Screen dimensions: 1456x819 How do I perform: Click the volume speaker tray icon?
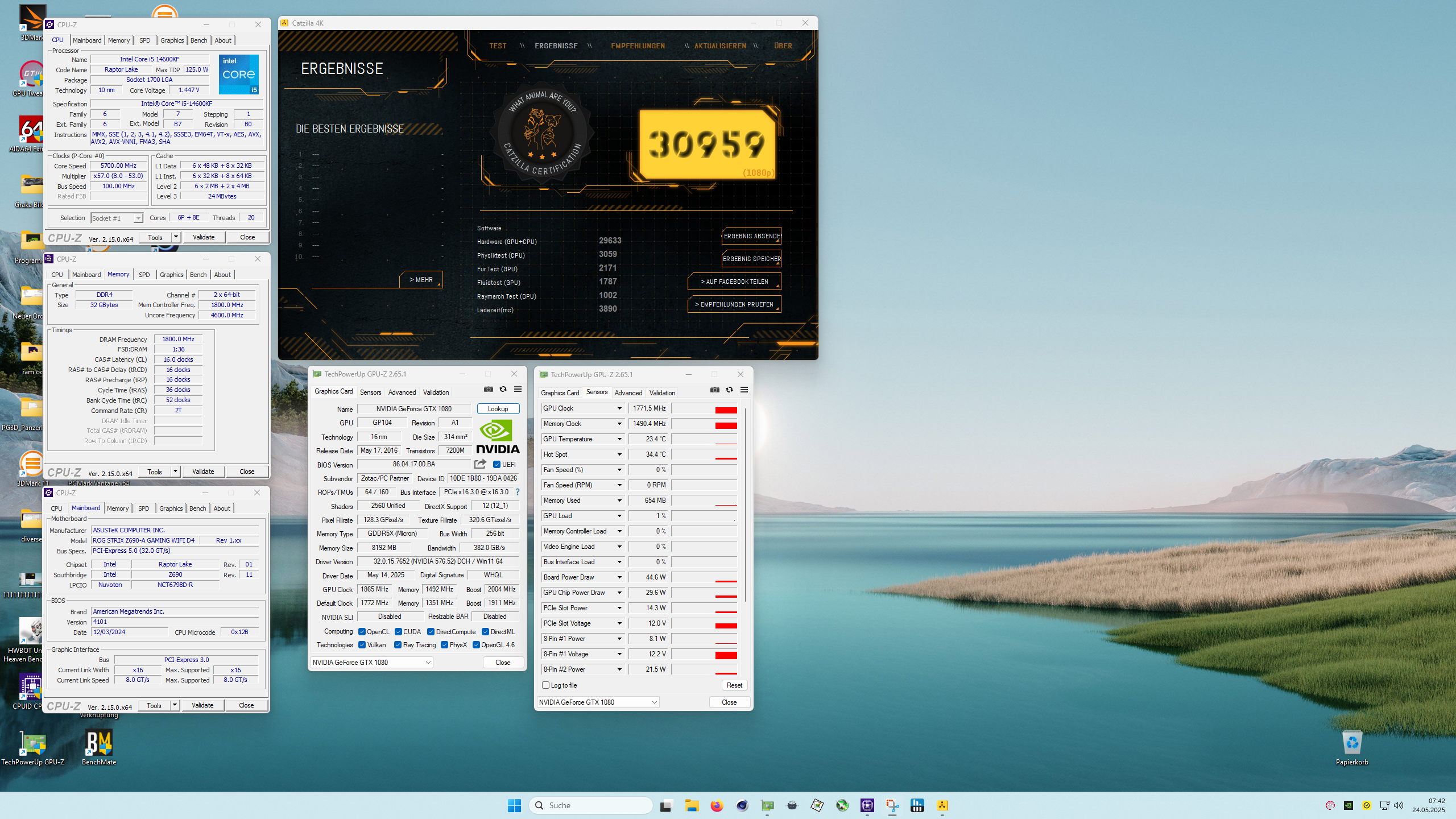[x=1399, y=805]
